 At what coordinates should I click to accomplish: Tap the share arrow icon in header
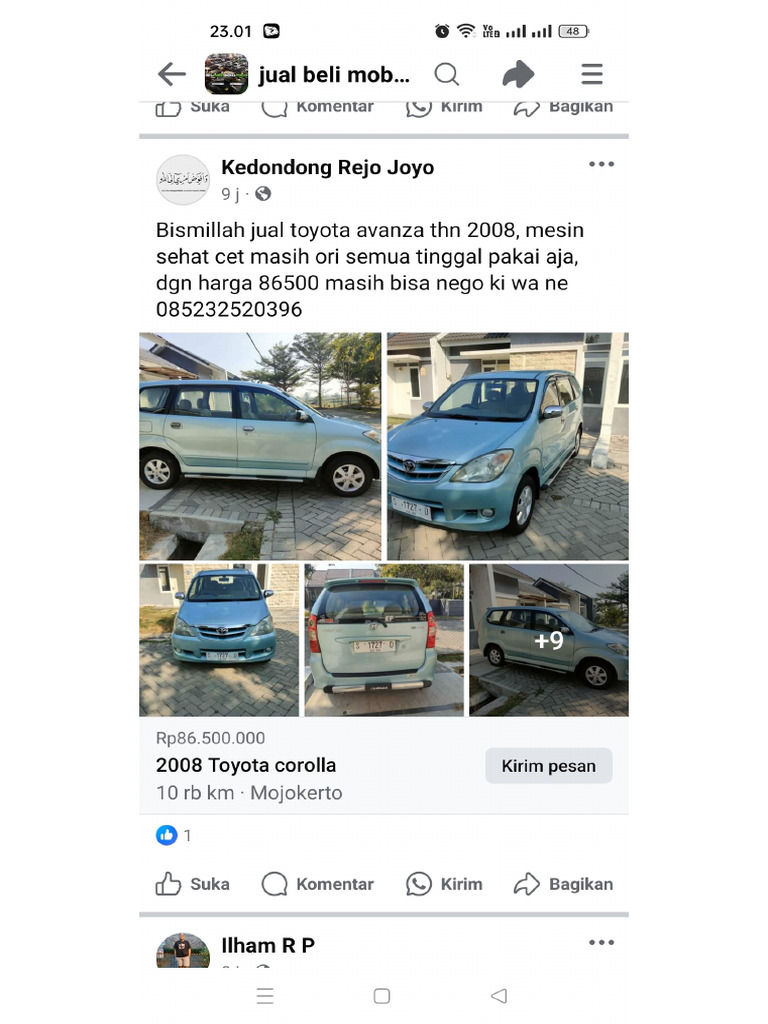(519, 74)
